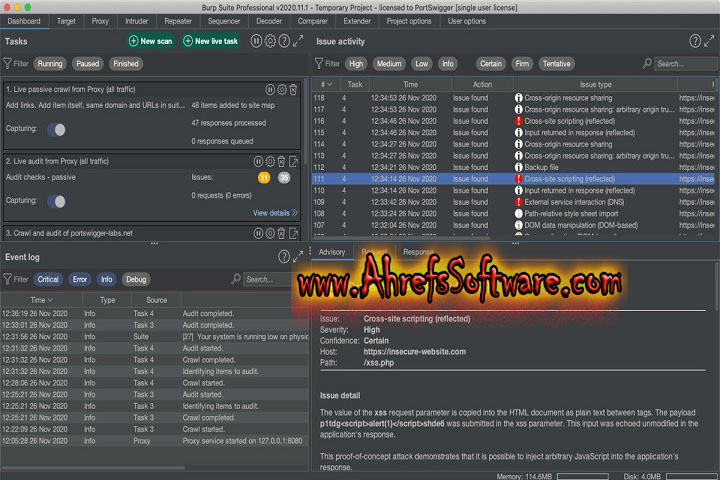720x480 pixels.
Task: Delete the portswigger-labs.net crawl and audit task
Action: (x=281, y=233)
